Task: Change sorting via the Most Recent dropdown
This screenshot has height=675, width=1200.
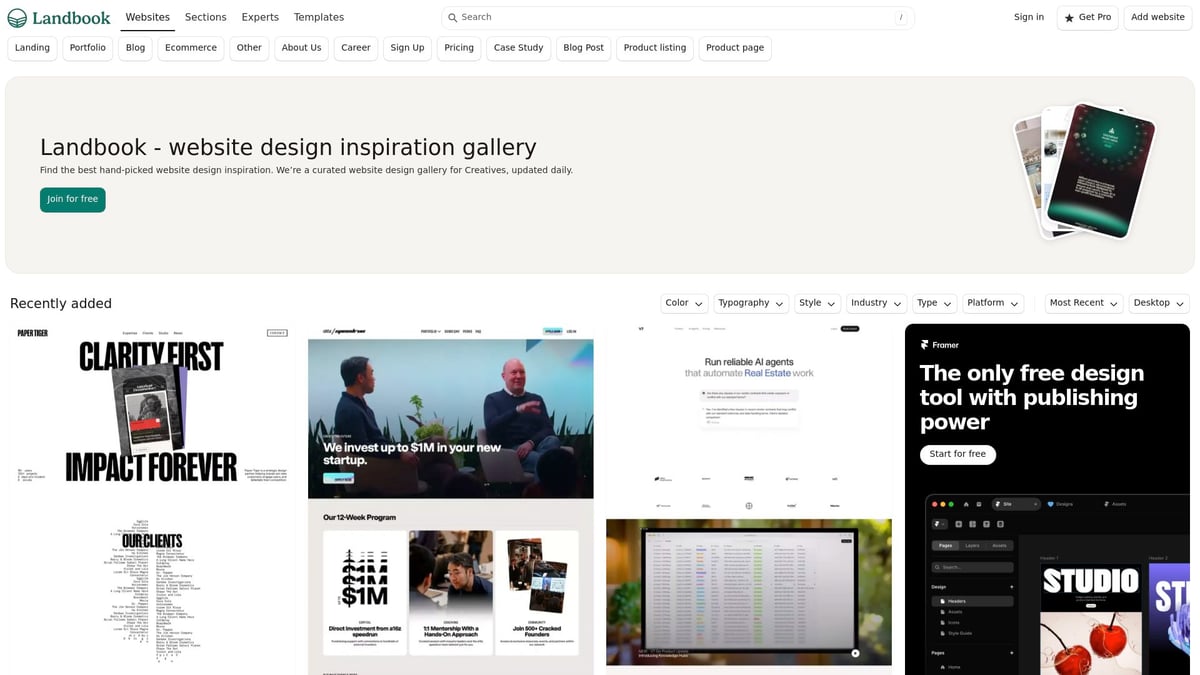Action: click(x=1083, y=302)
